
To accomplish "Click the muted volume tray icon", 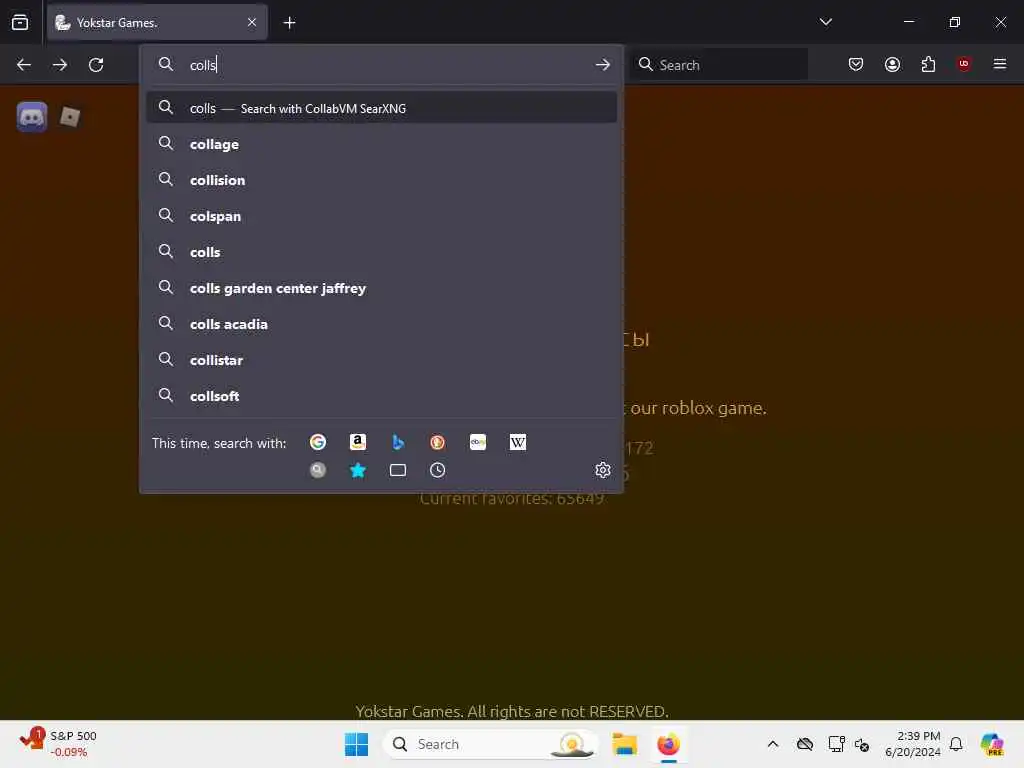I will (x=862, y=744).
